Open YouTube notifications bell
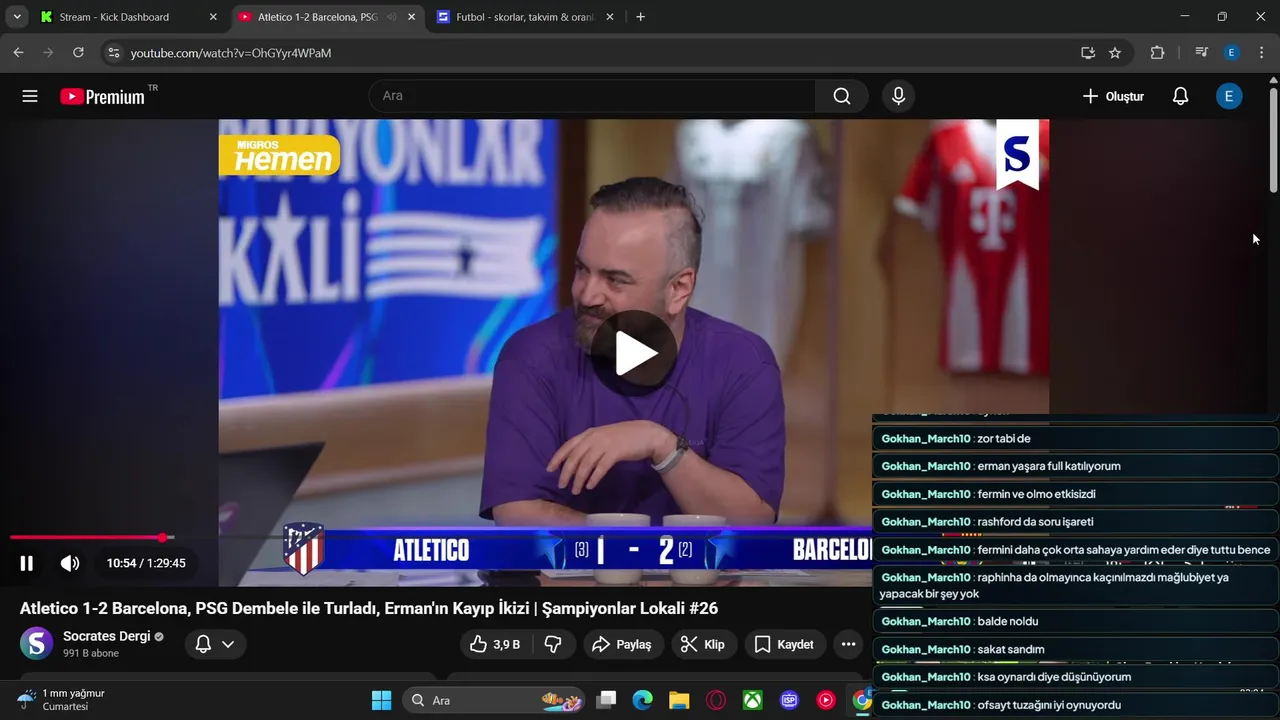1280x720 pixels. coord(1180,96)
